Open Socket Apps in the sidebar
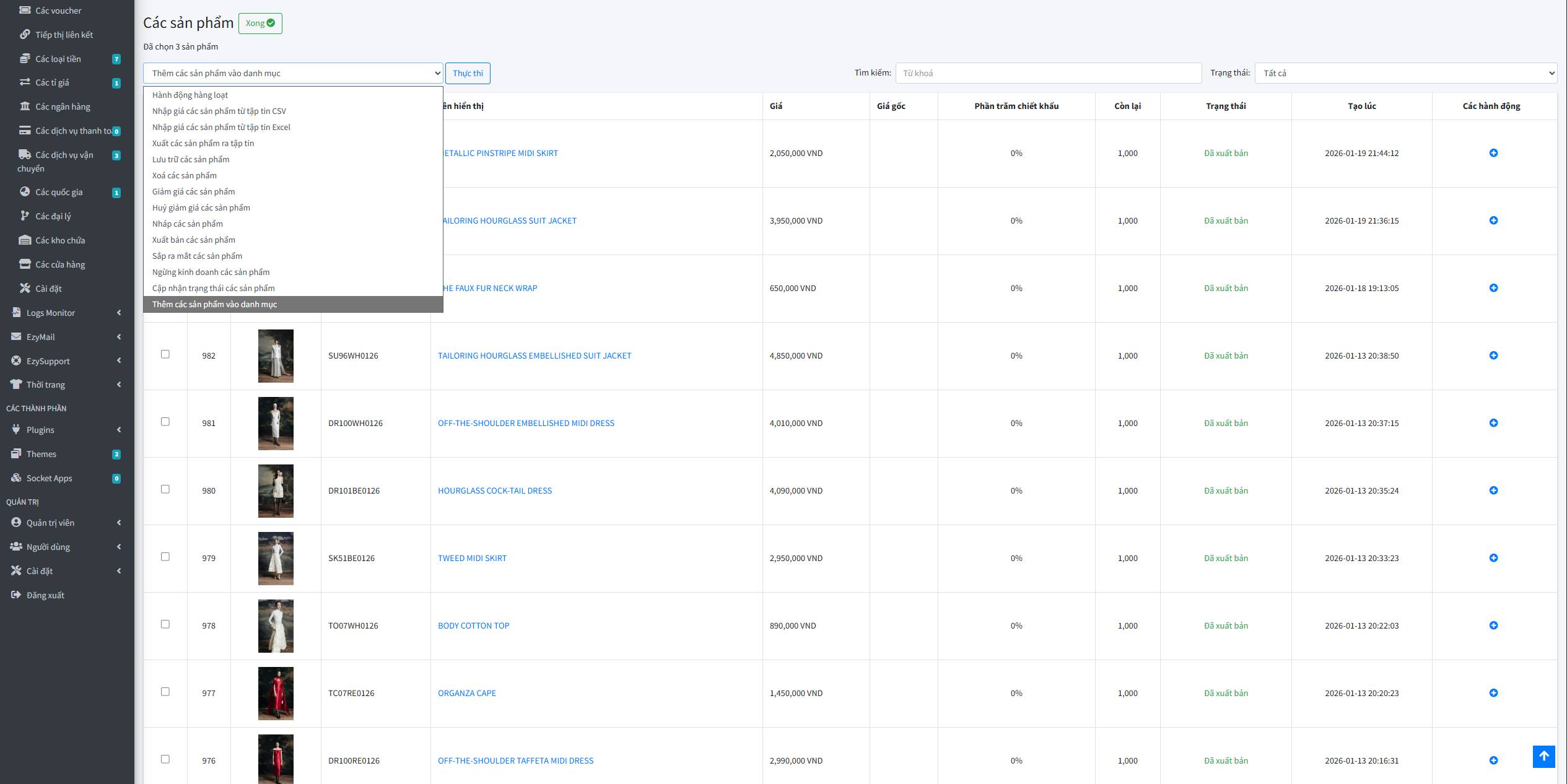The height and width of the screenshot is (784, 1567). tap(49, 478)
